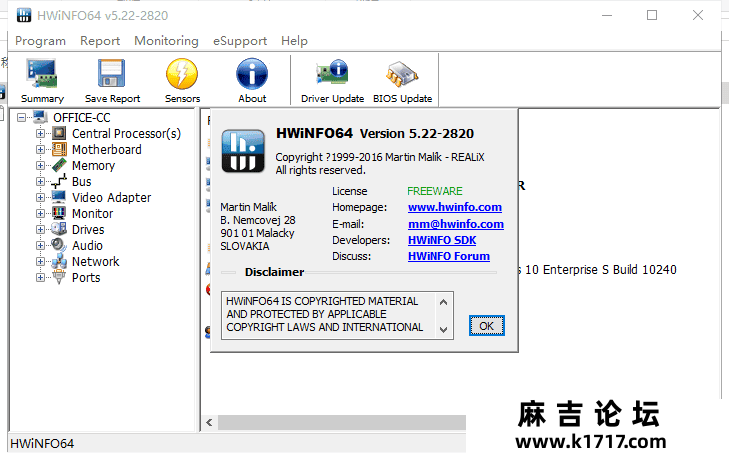729x460 pixels.
Task: Click the Version 5.22-2820 heading text
Action: [x=417, y=134]
